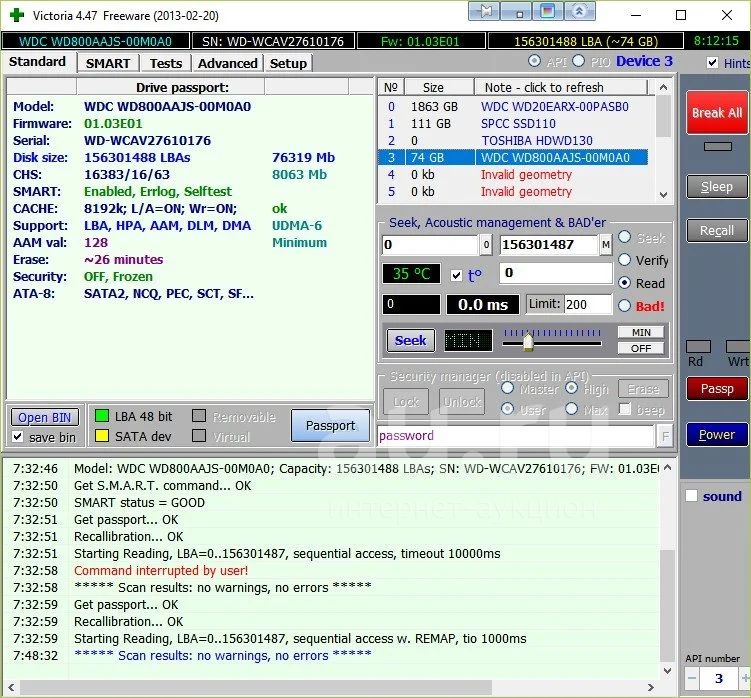Click the Passport button
Screen dimensions: 751x698
click(330, 425)
